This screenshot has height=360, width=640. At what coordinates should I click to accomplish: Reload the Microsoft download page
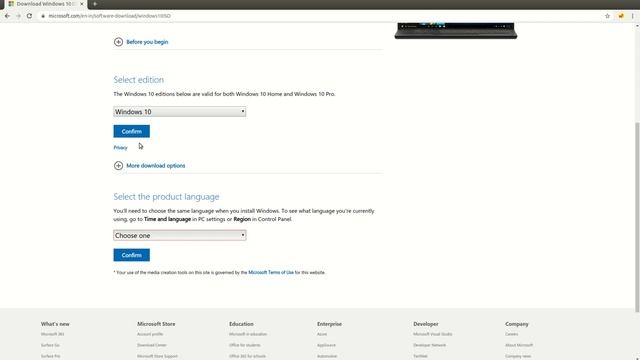(29, 16)
